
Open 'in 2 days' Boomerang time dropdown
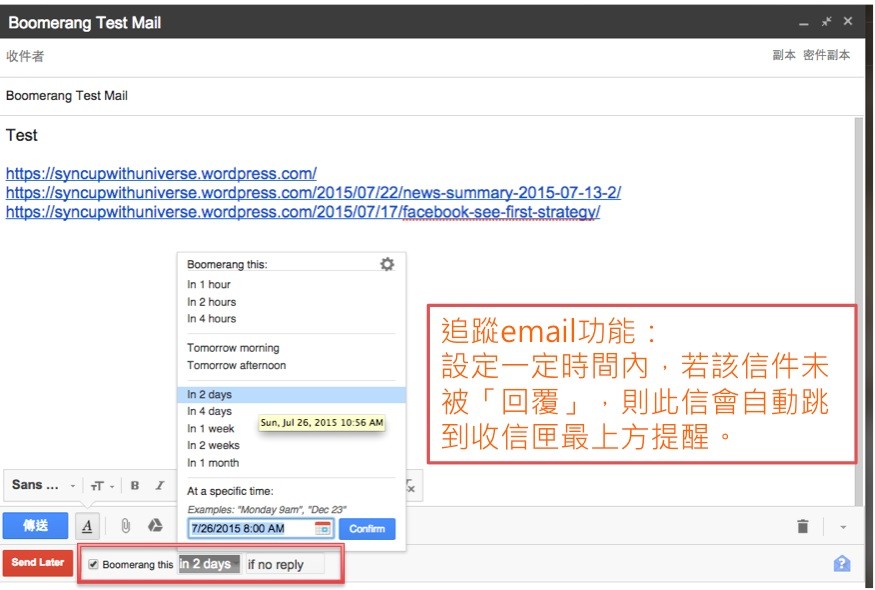point(209,564)
